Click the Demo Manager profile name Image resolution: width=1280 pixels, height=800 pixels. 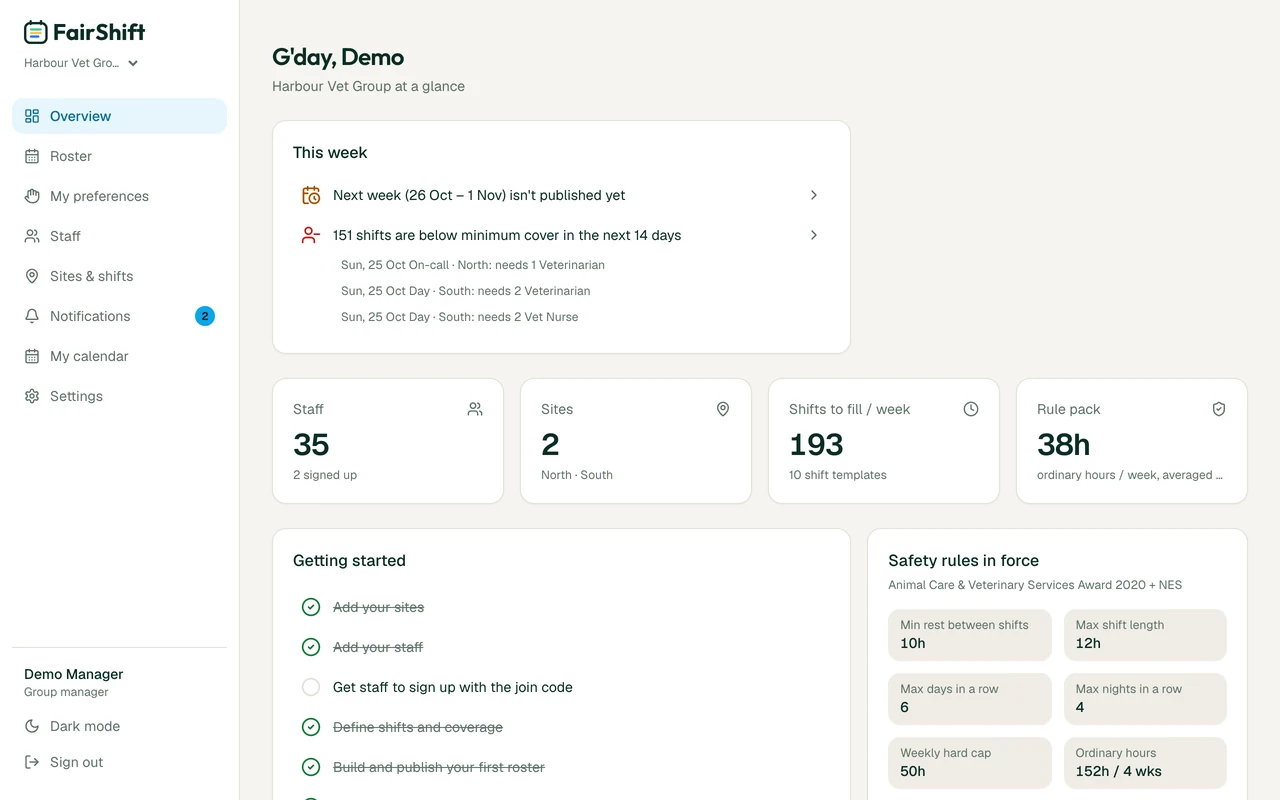74,674
